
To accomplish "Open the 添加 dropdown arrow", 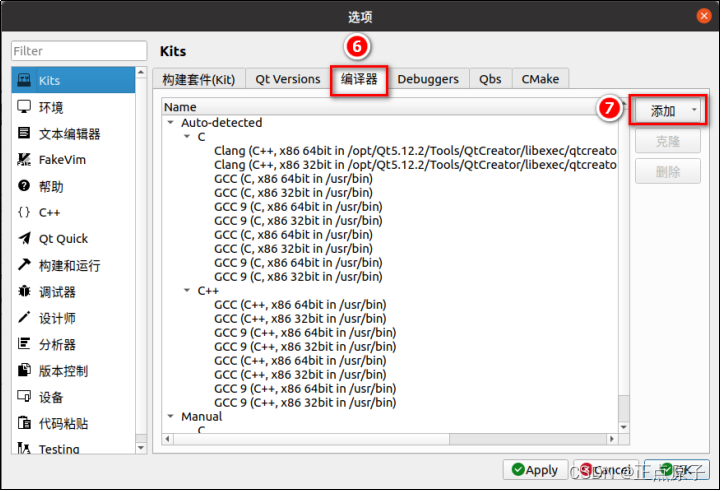I will point(694,110).
